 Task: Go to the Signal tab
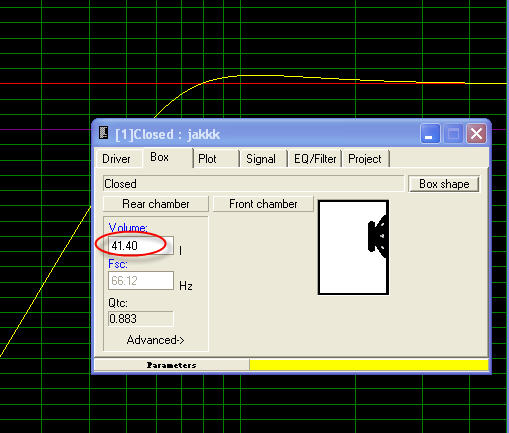click(261, 159)
